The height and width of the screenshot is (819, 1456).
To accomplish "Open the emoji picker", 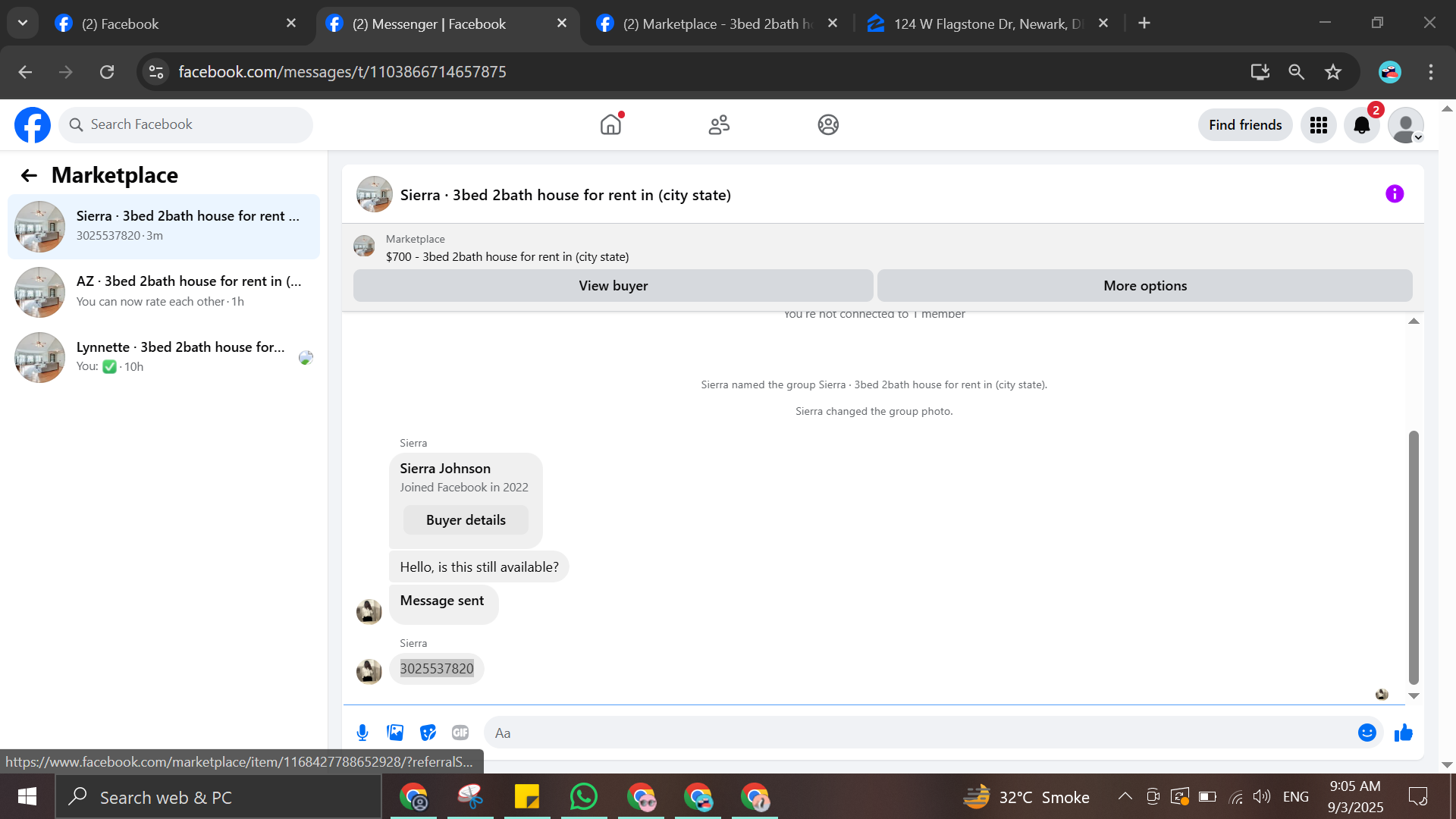I will point(1367,733).
